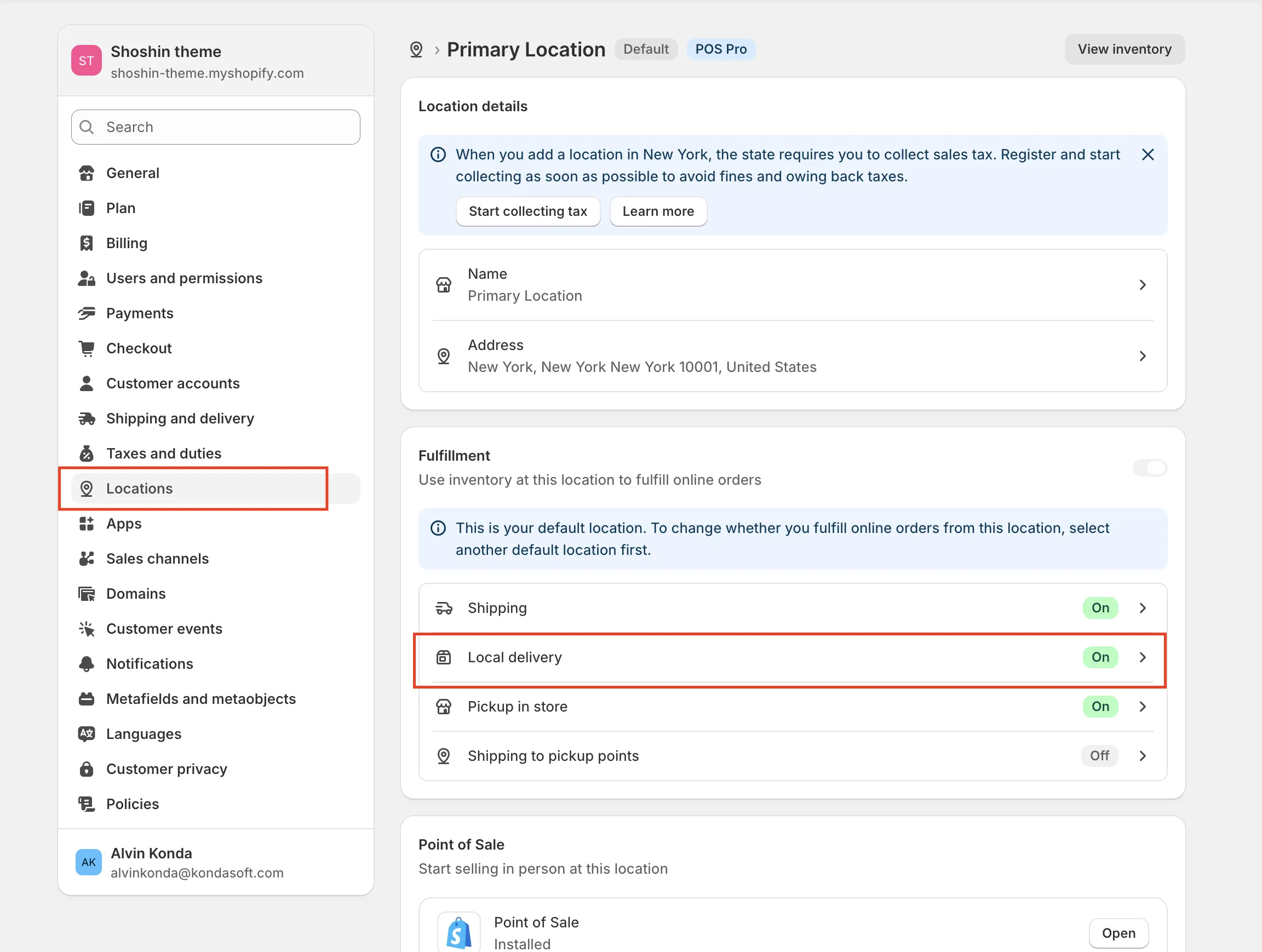Click the Billing receipt icon in sidebar
1262x952 pixels.
pos(86,243)
